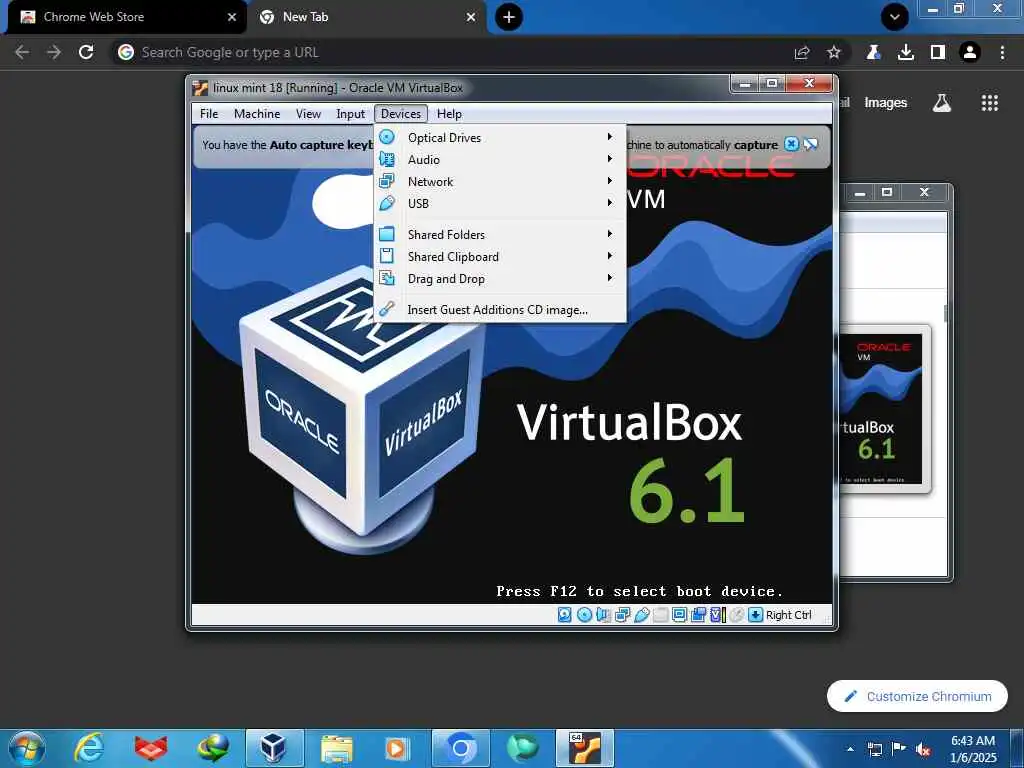1024x768 pixels.
Task: Open Optical Drives submenu
Action: tap(500, 137)
